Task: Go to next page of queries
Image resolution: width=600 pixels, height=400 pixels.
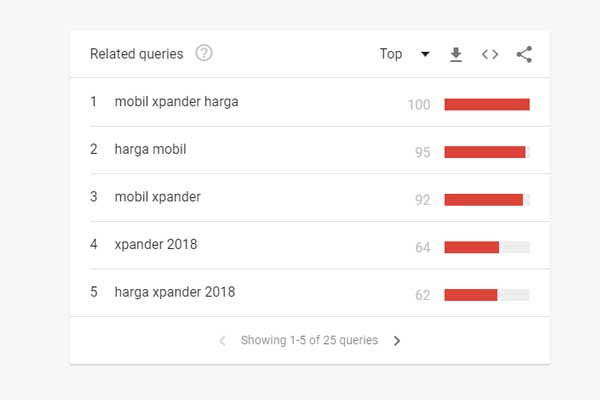Action: 397,340
